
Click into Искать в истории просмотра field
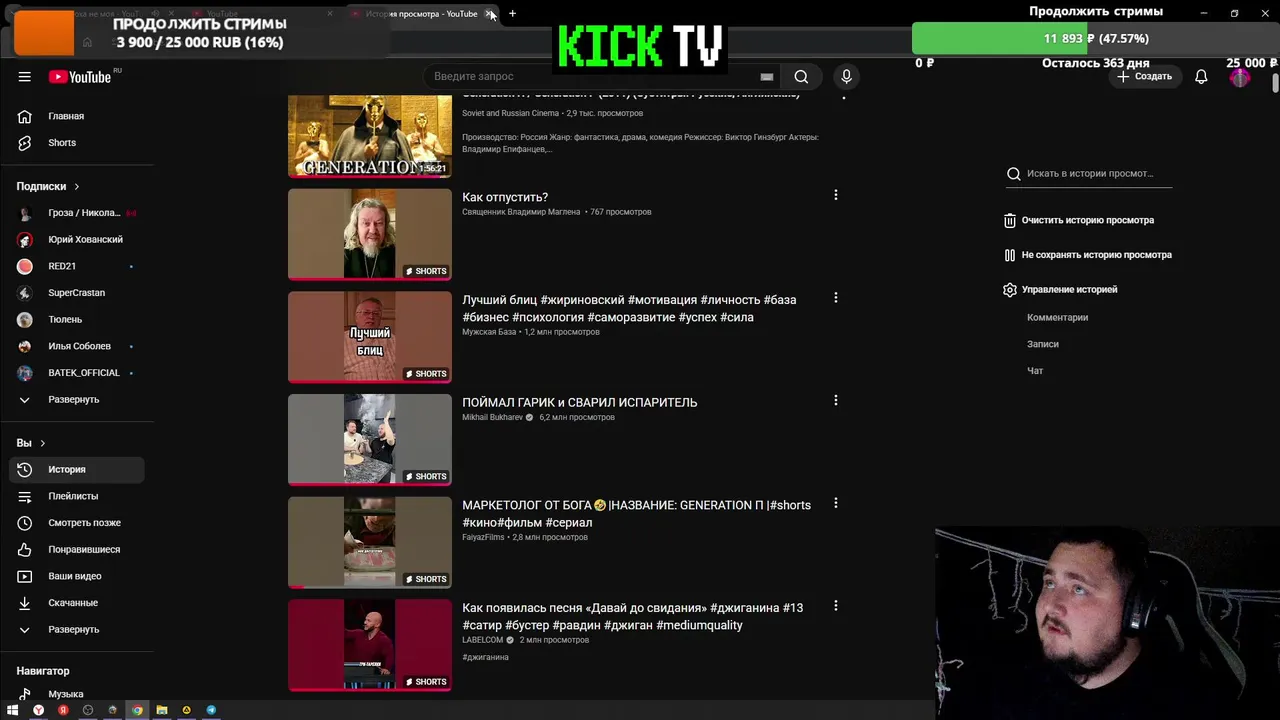click(1089, 174)
